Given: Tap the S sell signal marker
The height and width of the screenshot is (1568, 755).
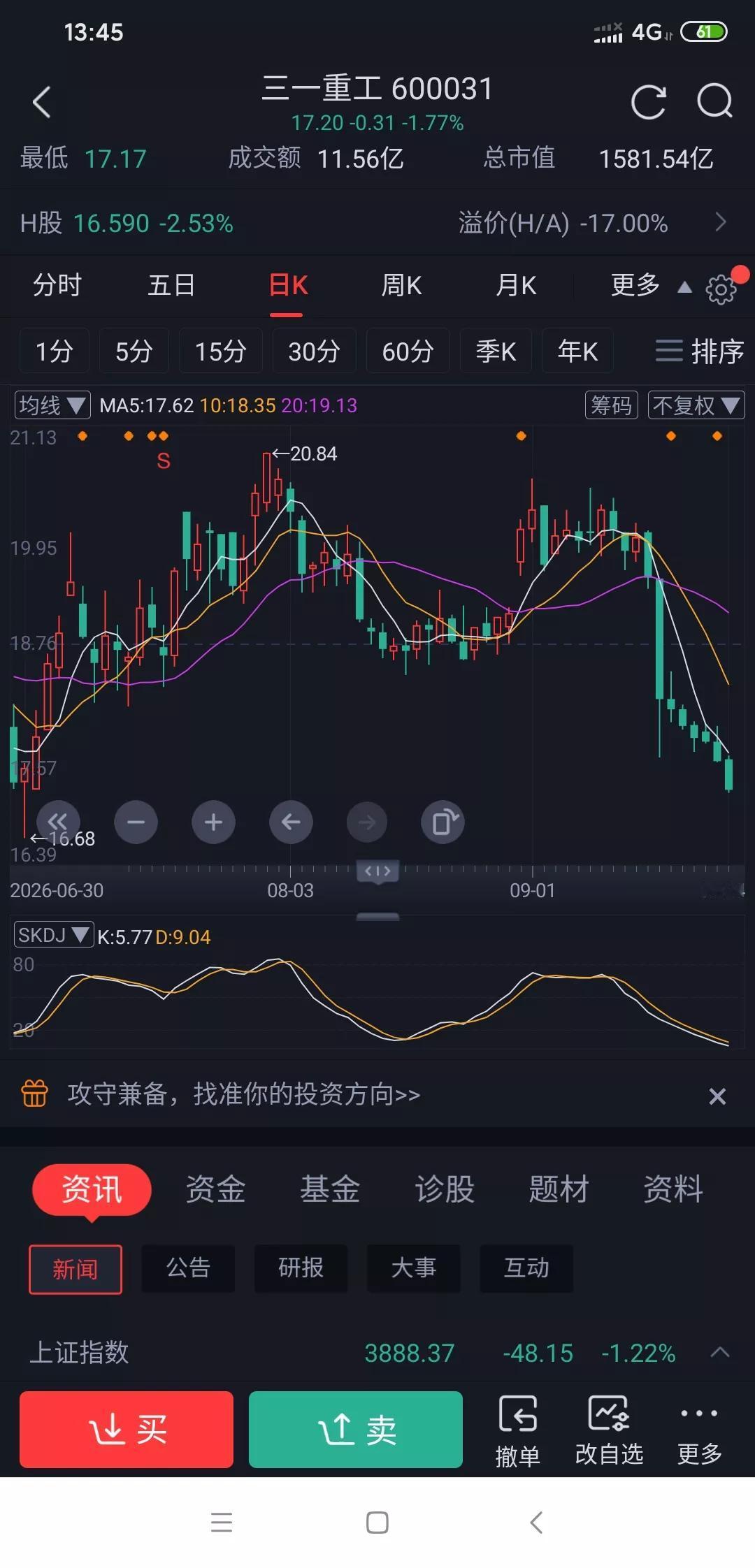Looking at the screenshot, I should pos(164,461).
